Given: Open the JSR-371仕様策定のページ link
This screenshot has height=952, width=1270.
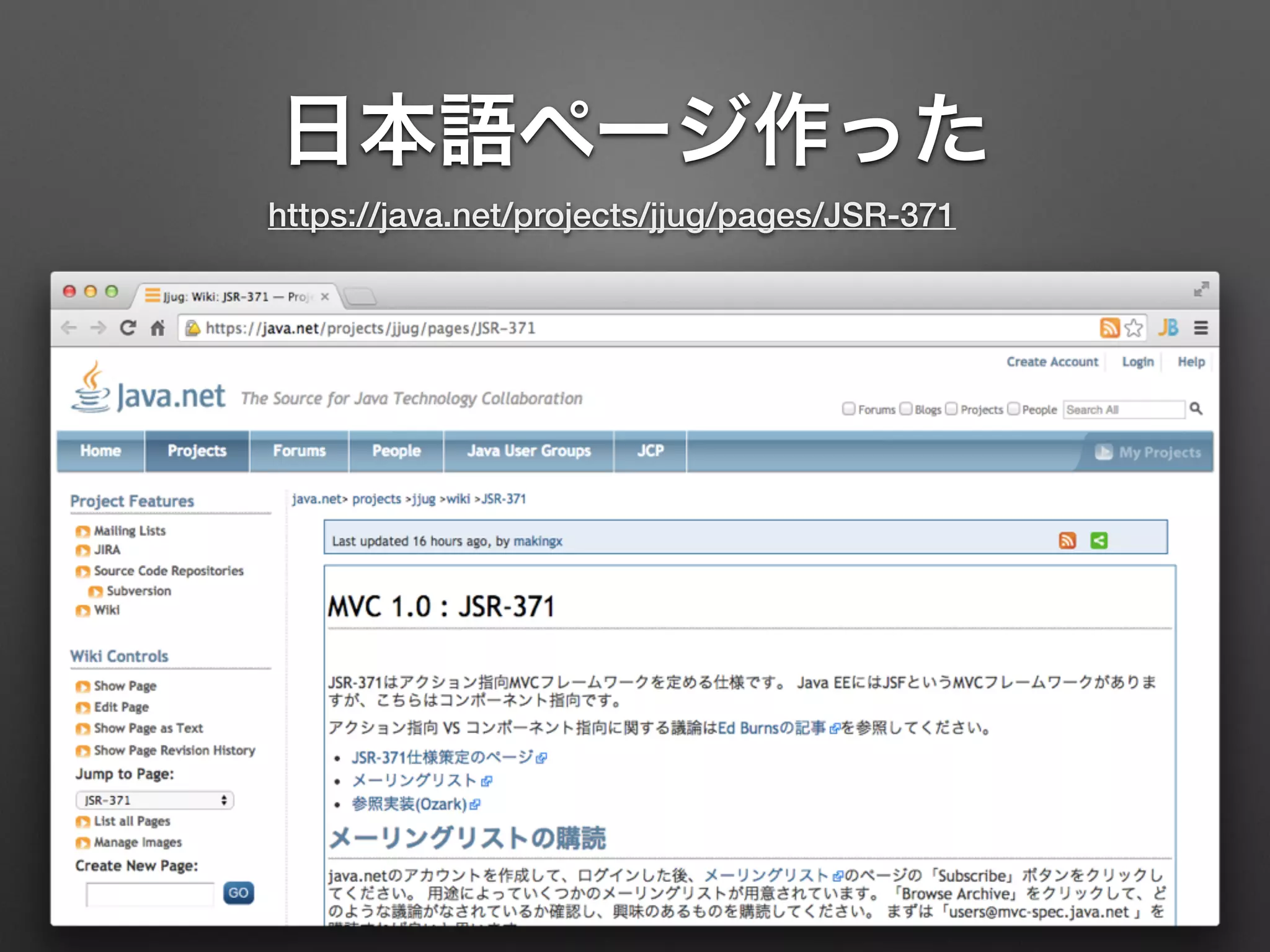Looking at the screenshot, I should [x=443, y=757].
